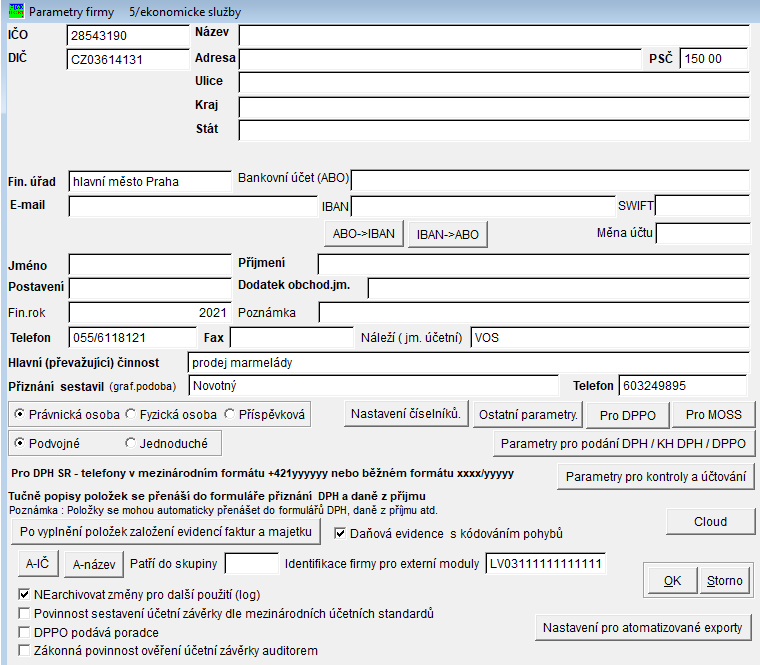
Task: Focus the Název input field
Action: click(x=494, y=35)
